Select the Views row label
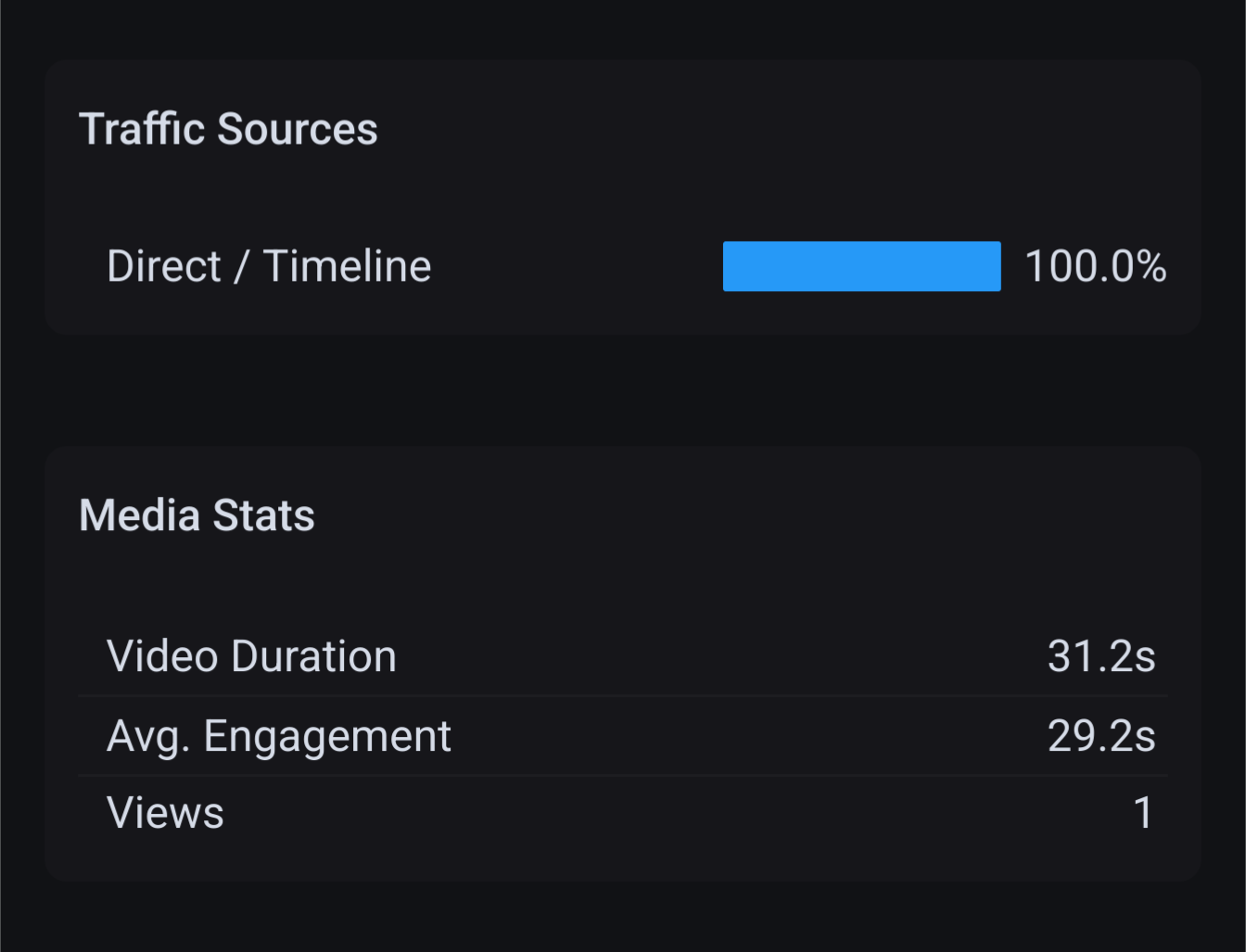 pyautogui.click(x=165, y=813)
